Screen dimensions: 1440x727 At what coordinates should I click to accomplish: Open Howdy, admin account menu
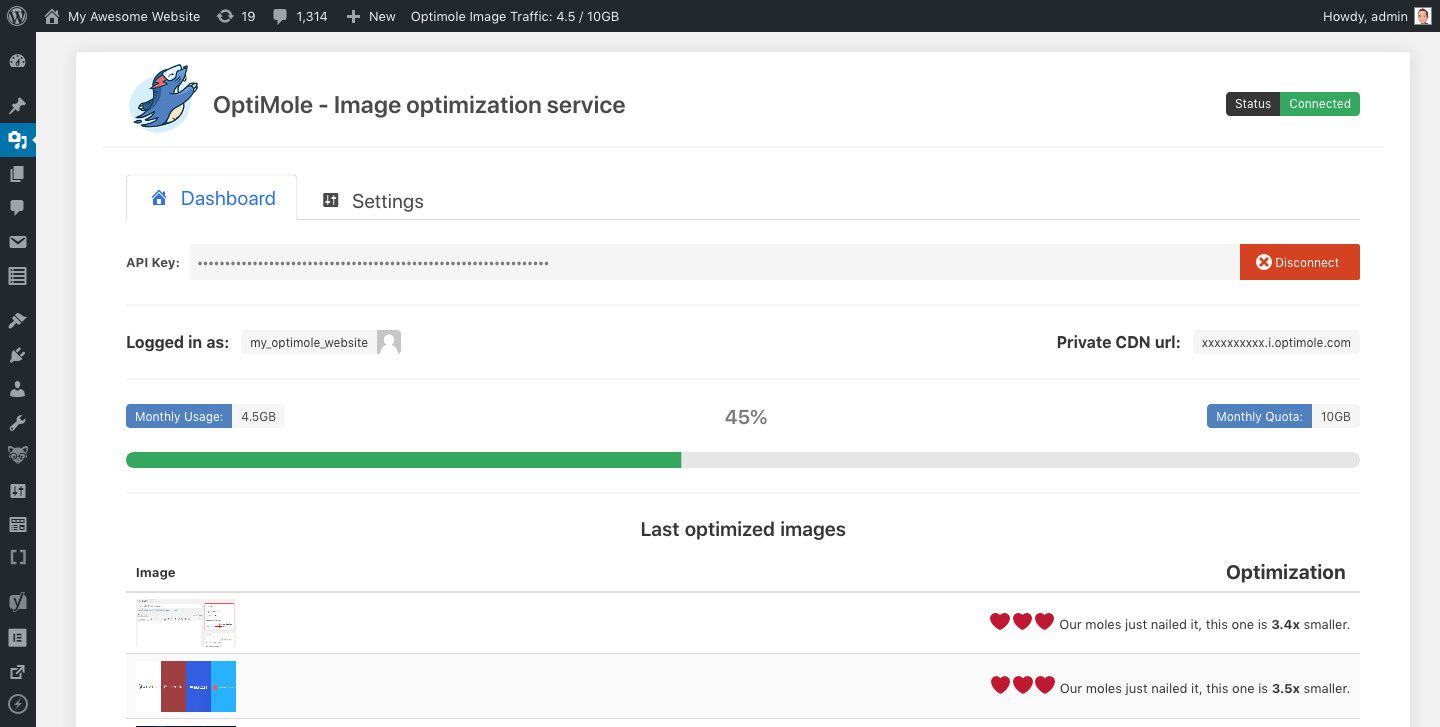1376,16
